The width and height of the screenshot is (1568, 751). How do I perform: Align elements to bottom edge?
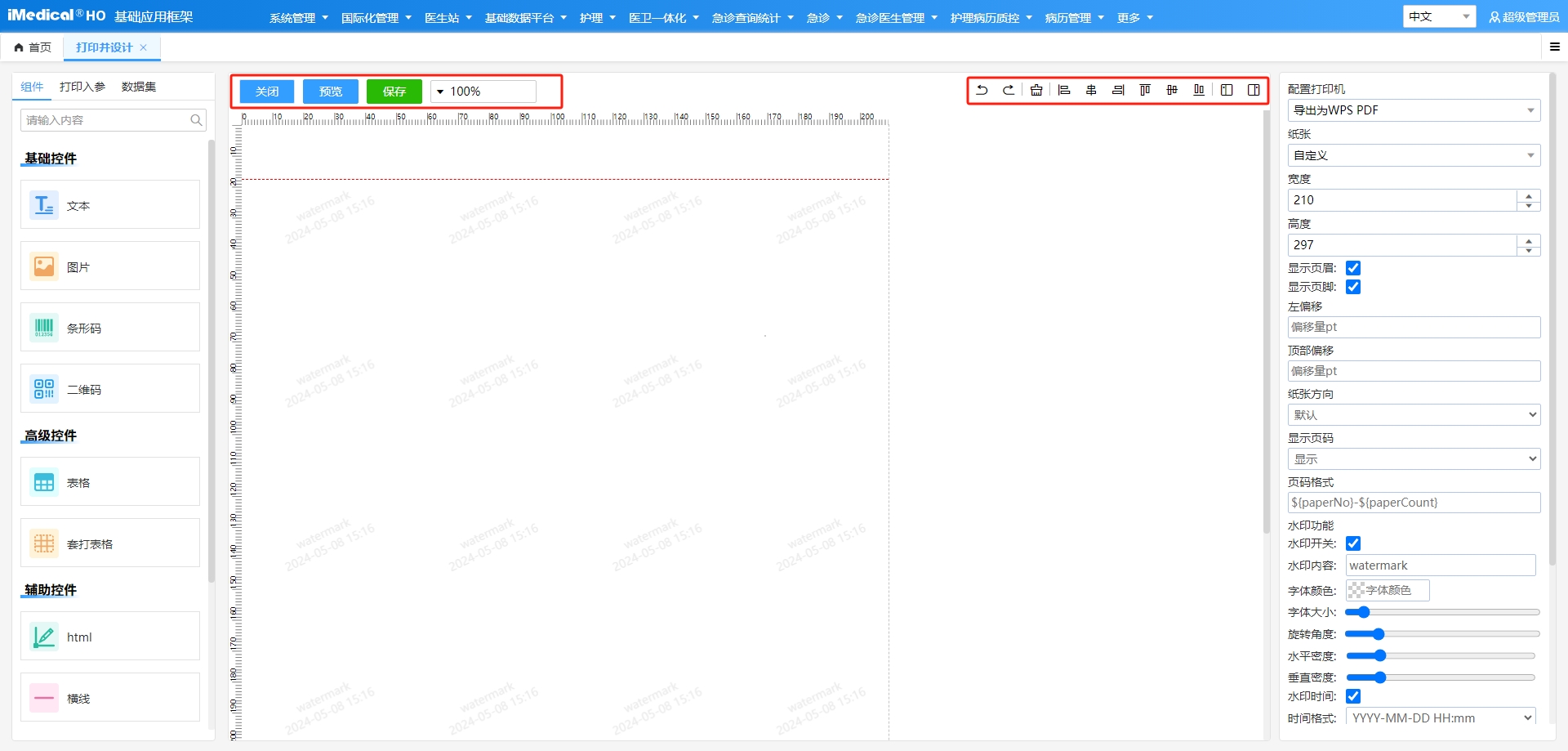[1199, 90]
